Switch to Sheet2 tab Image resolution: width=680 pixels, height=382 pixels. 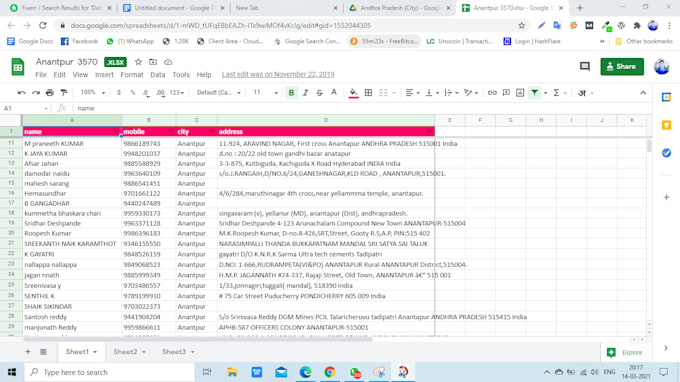pos(125,352)
